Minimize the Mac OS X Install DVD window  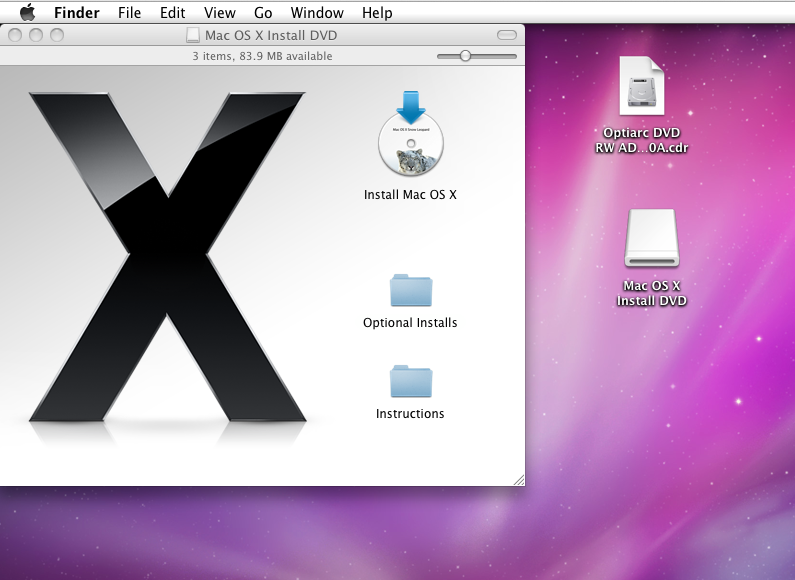36,35
